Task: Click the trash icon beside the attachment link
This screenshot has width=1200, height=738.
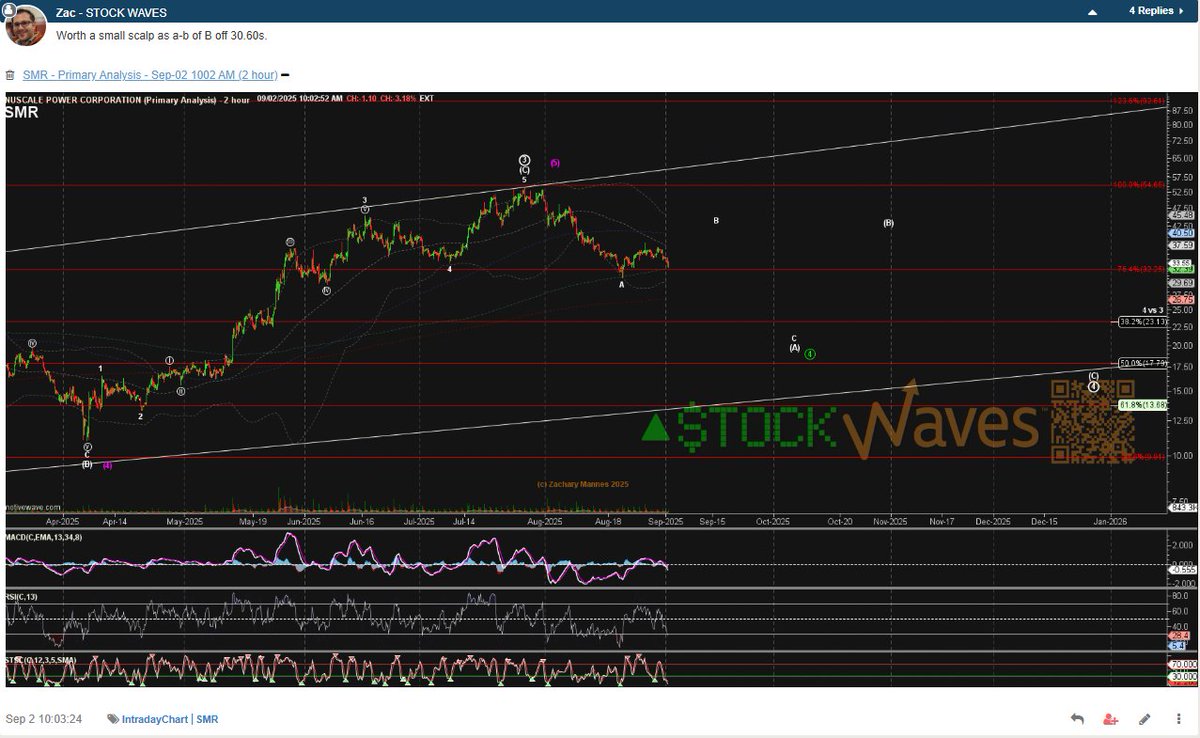Action: click(10, 75)
